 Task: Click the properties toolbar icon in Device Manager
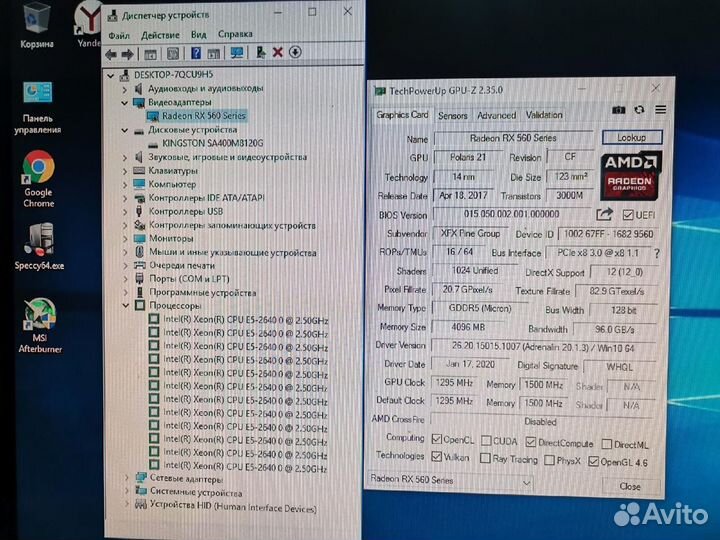coord(173,54)
